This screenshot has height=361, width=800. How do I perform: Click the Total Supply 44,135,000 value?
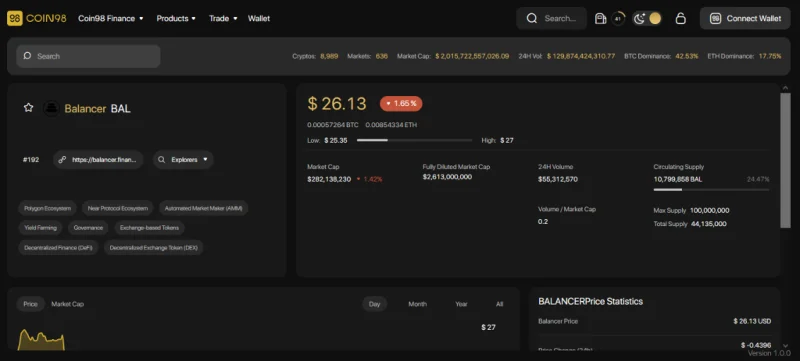click(709, 223)
